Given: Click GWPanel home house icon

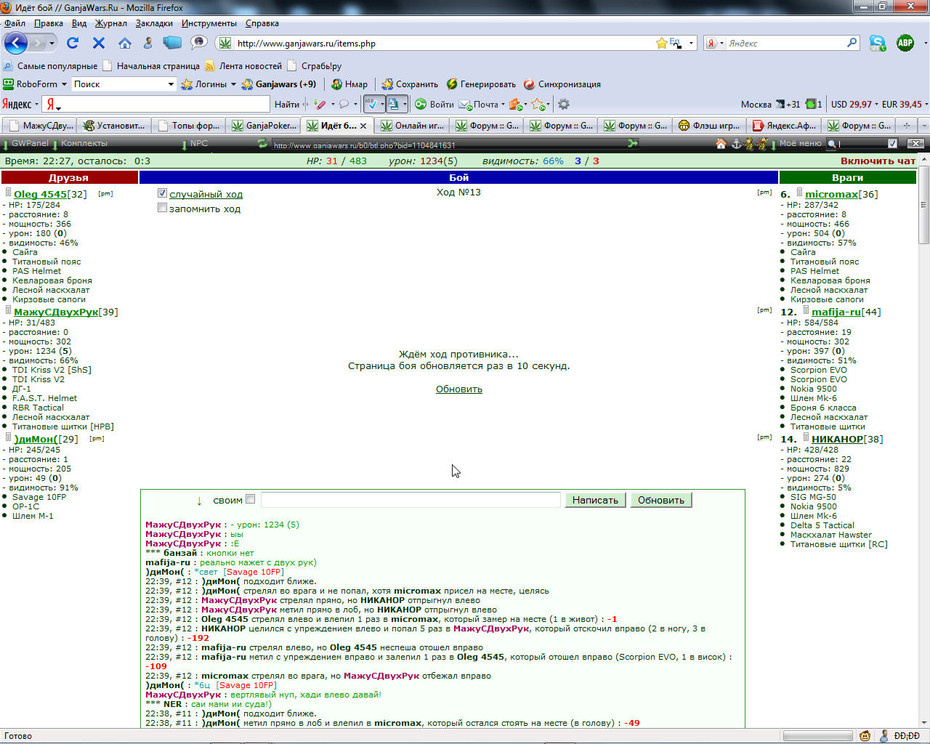Looking at the screenshot, I should point(721,144).
